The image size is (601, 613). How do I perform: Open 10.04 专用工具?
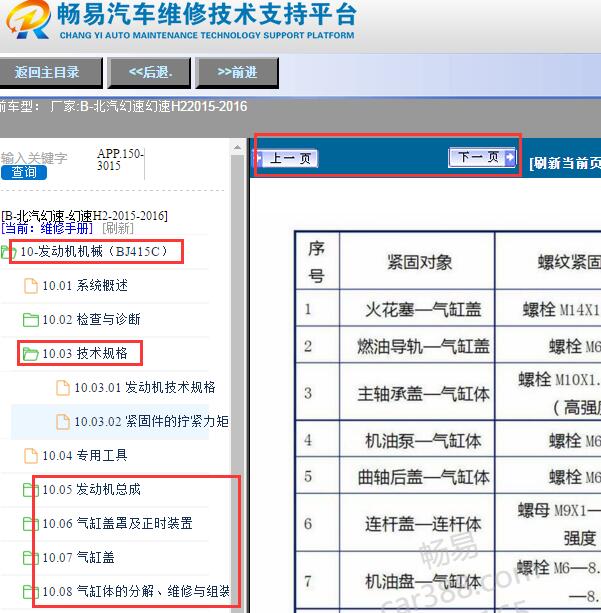click(x=85, y=455)
